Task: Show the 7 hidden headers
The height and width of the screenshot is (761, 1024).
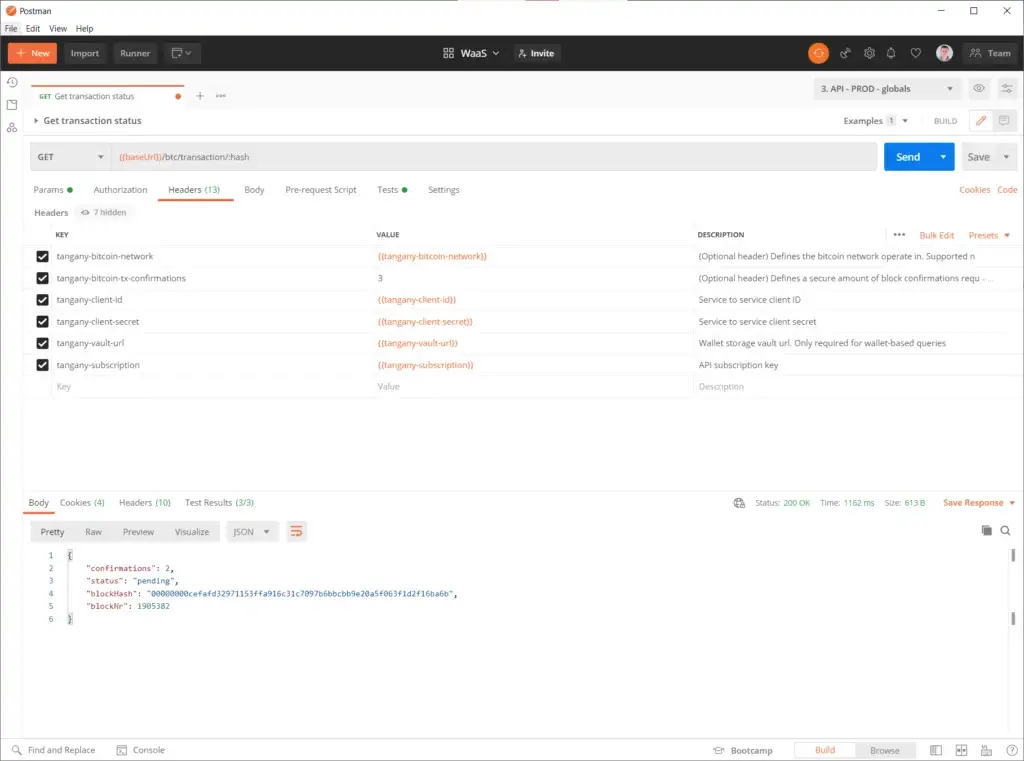Action: coord(104,212)
